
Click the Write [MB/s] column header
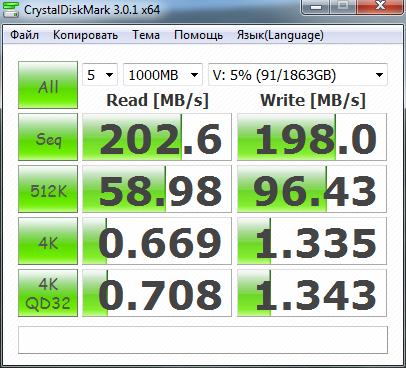click(x=313, y=100)
